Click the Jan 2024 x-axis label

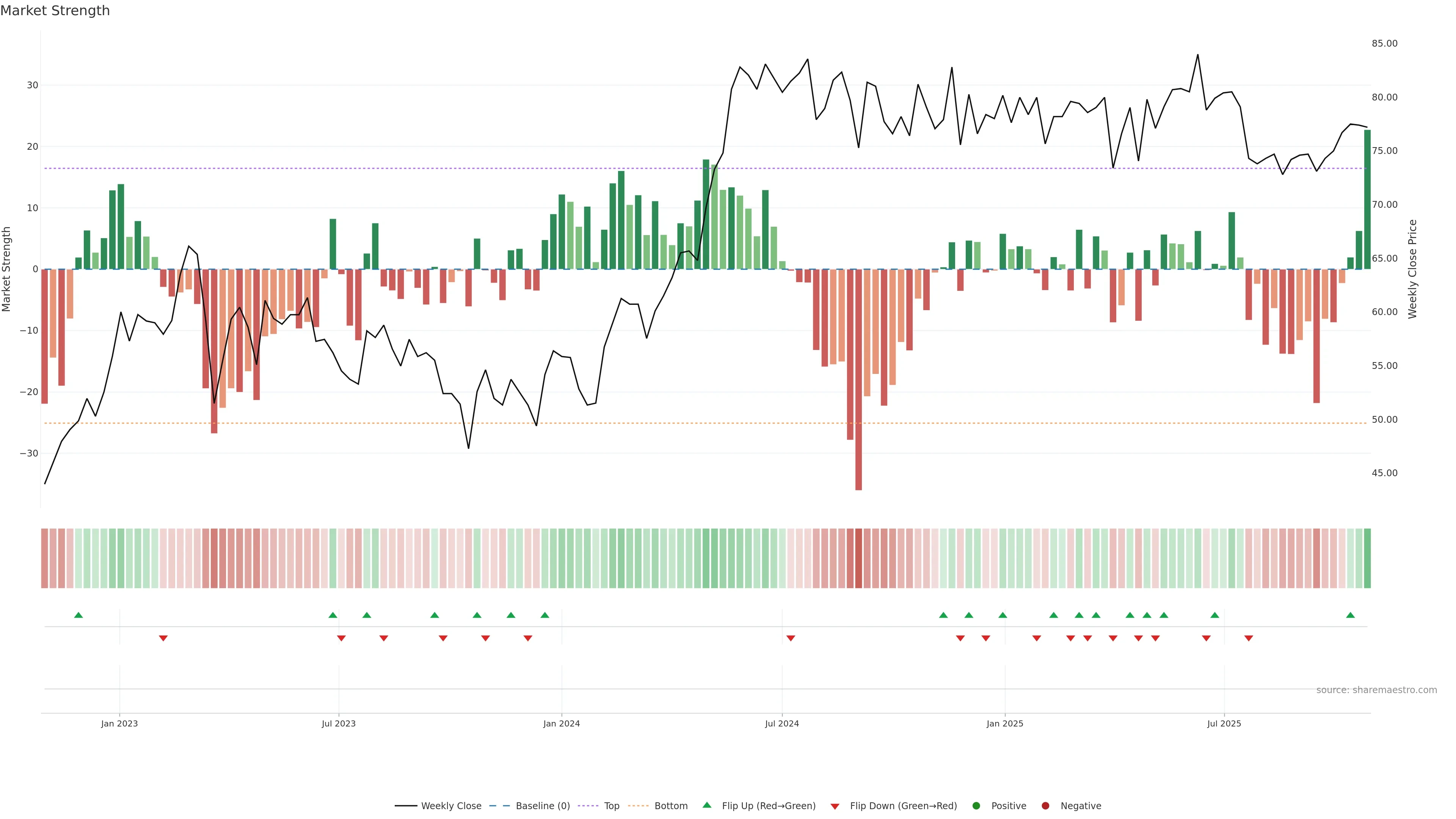[x=561, y=723]
